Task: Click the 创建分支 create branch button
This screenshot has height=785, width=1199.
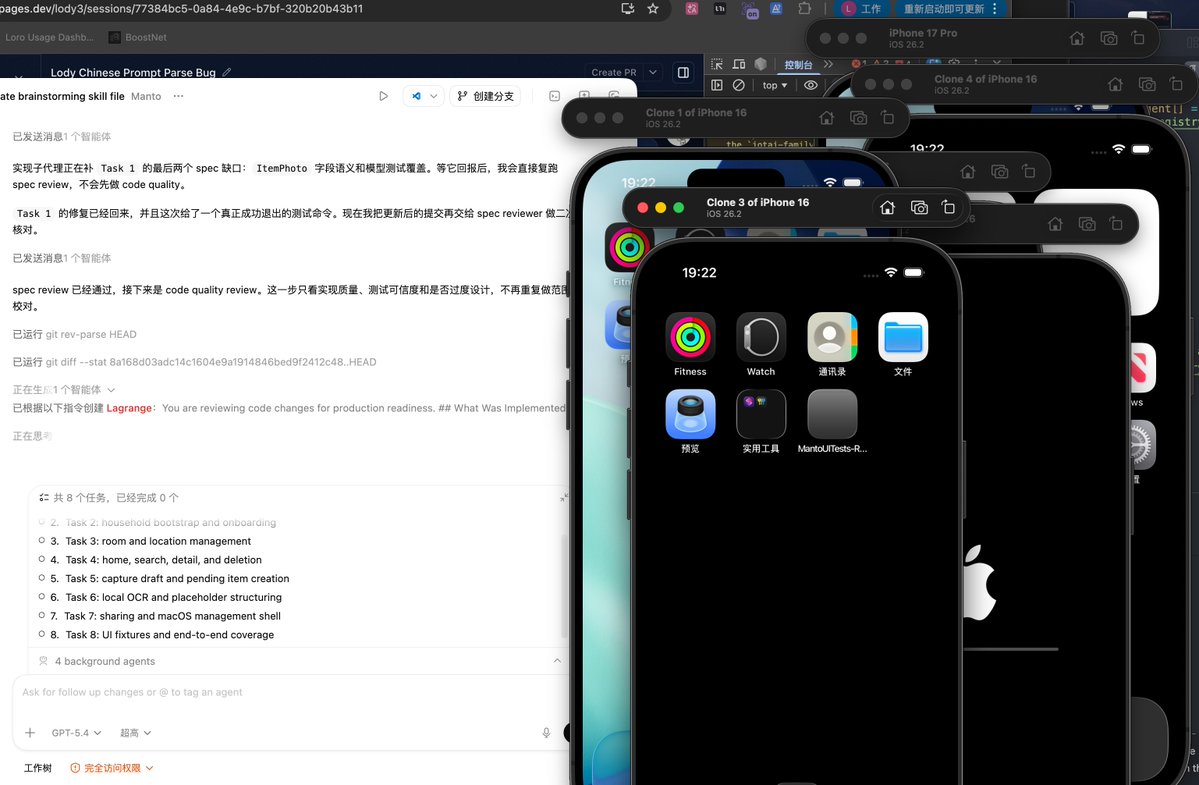Action: pyautogui.click(x=486, y=96)
